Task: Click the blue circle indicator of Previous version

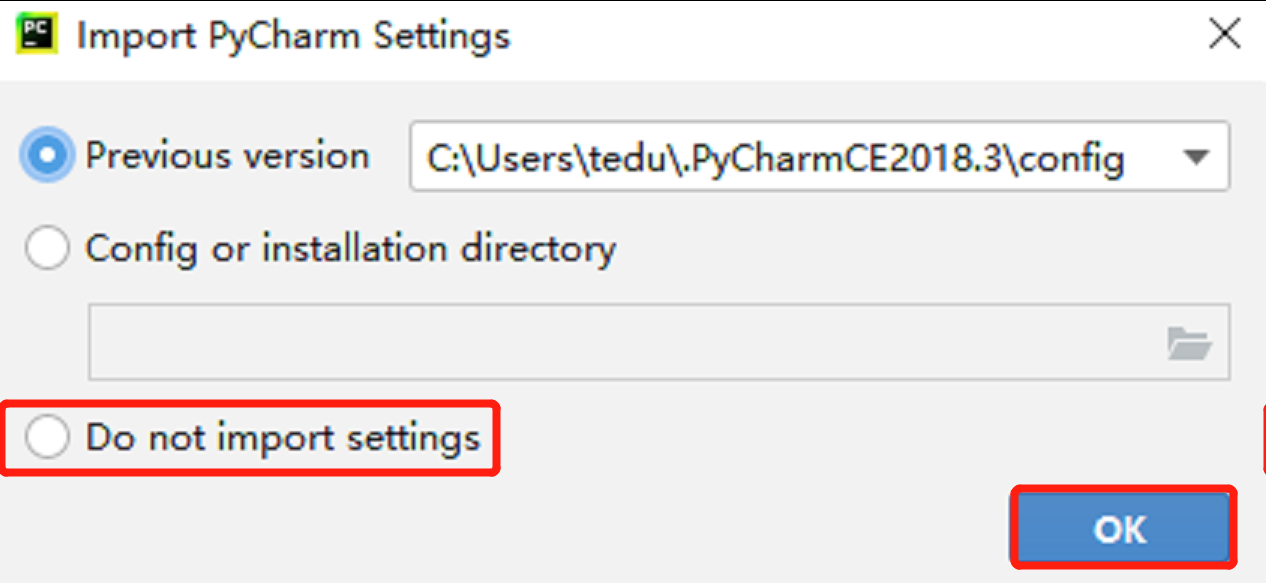Action: pyautogui.click(x=48, y=156)
